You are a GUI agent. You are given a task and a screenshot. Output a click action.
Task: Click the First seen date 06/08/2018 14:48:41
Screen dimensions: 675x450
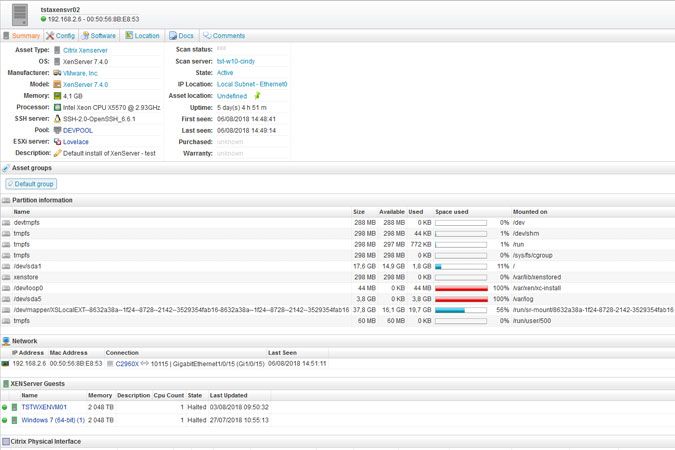(246, 119)
